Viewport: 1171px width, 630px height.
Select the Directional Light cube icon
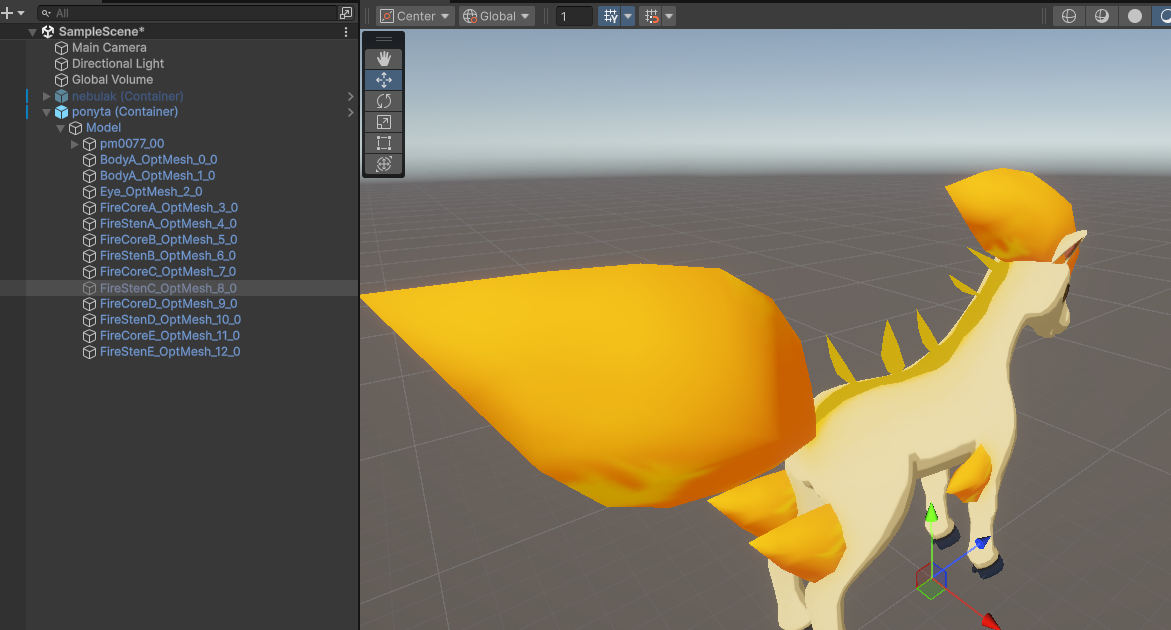[61, 63]
